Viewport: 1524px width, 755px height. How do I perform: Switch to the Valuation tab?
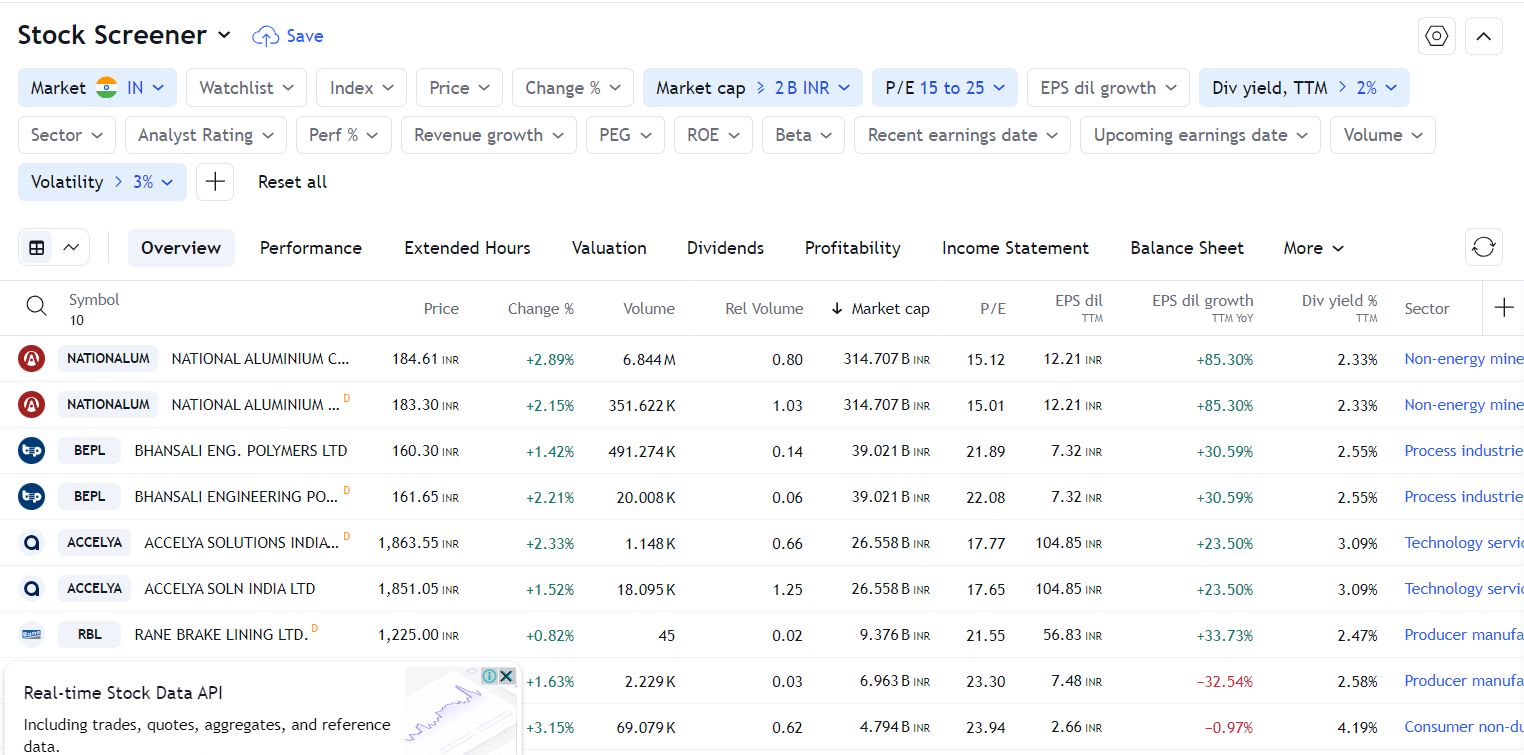[x=609, y=248]
